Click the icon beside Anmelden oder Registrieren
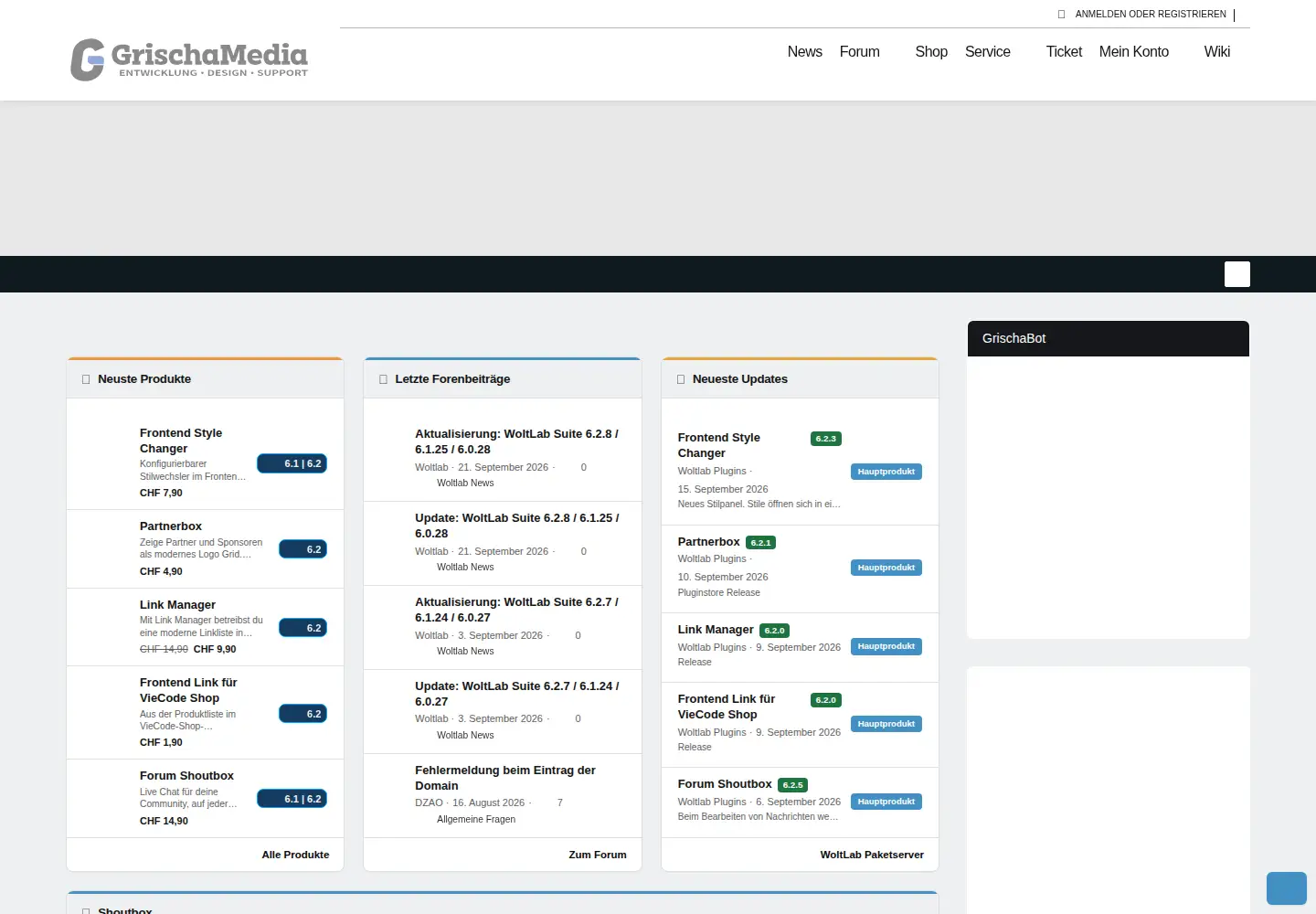This screenshot has height=914, width=1316. point(1061,15)
